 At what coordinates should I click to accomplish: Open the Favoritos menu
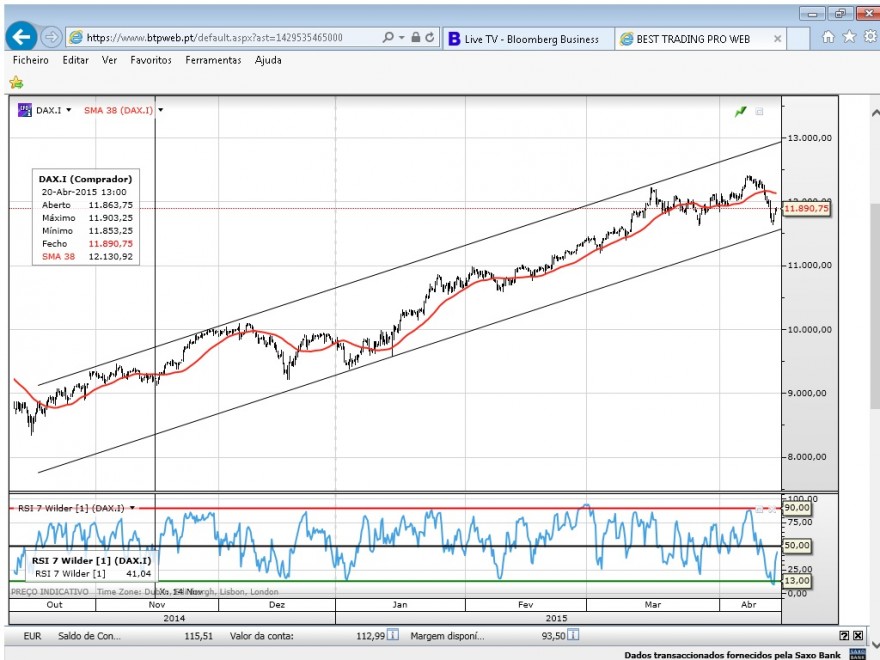point(151,60)
